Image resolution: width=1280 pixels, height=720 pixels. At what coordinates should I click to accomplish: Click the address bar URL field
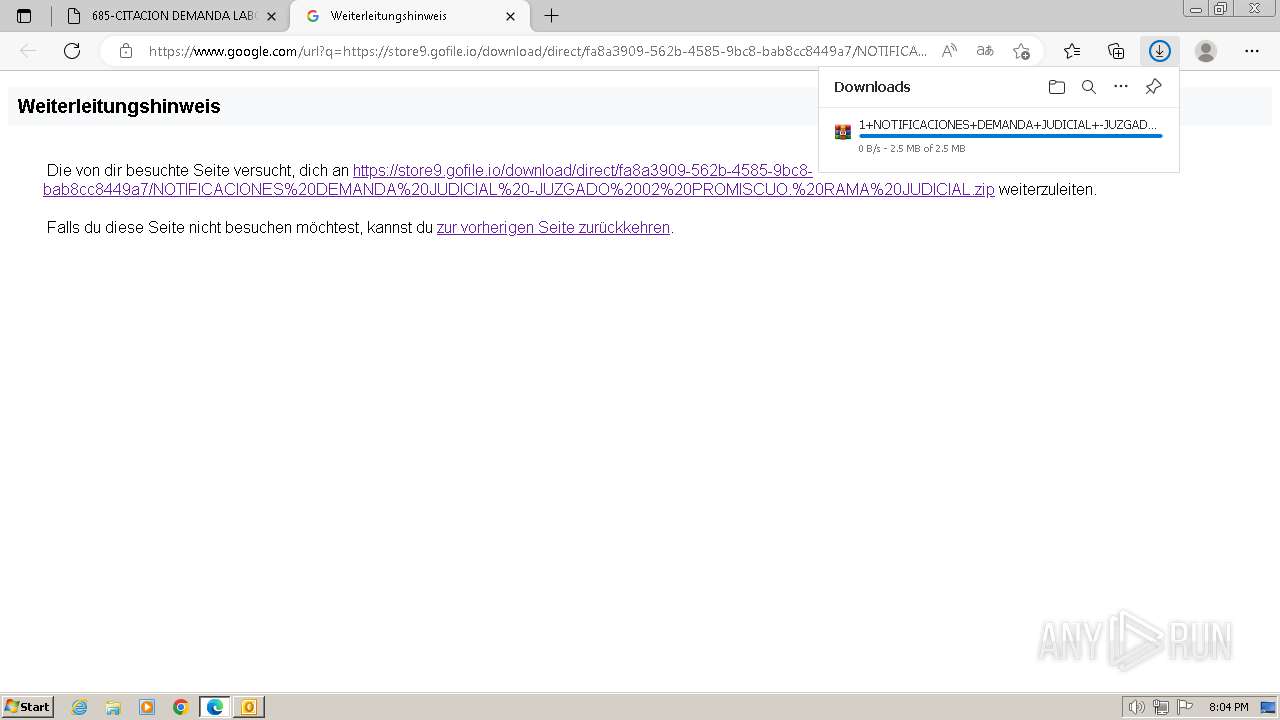[x=538, y=51]
